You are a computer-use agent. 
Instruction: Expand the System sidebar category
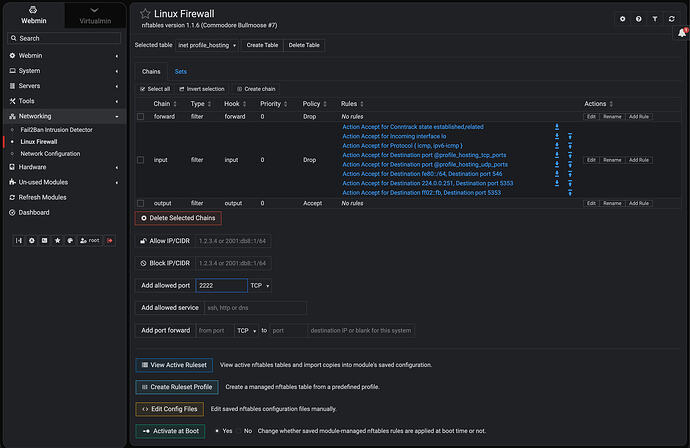(64, 71)
